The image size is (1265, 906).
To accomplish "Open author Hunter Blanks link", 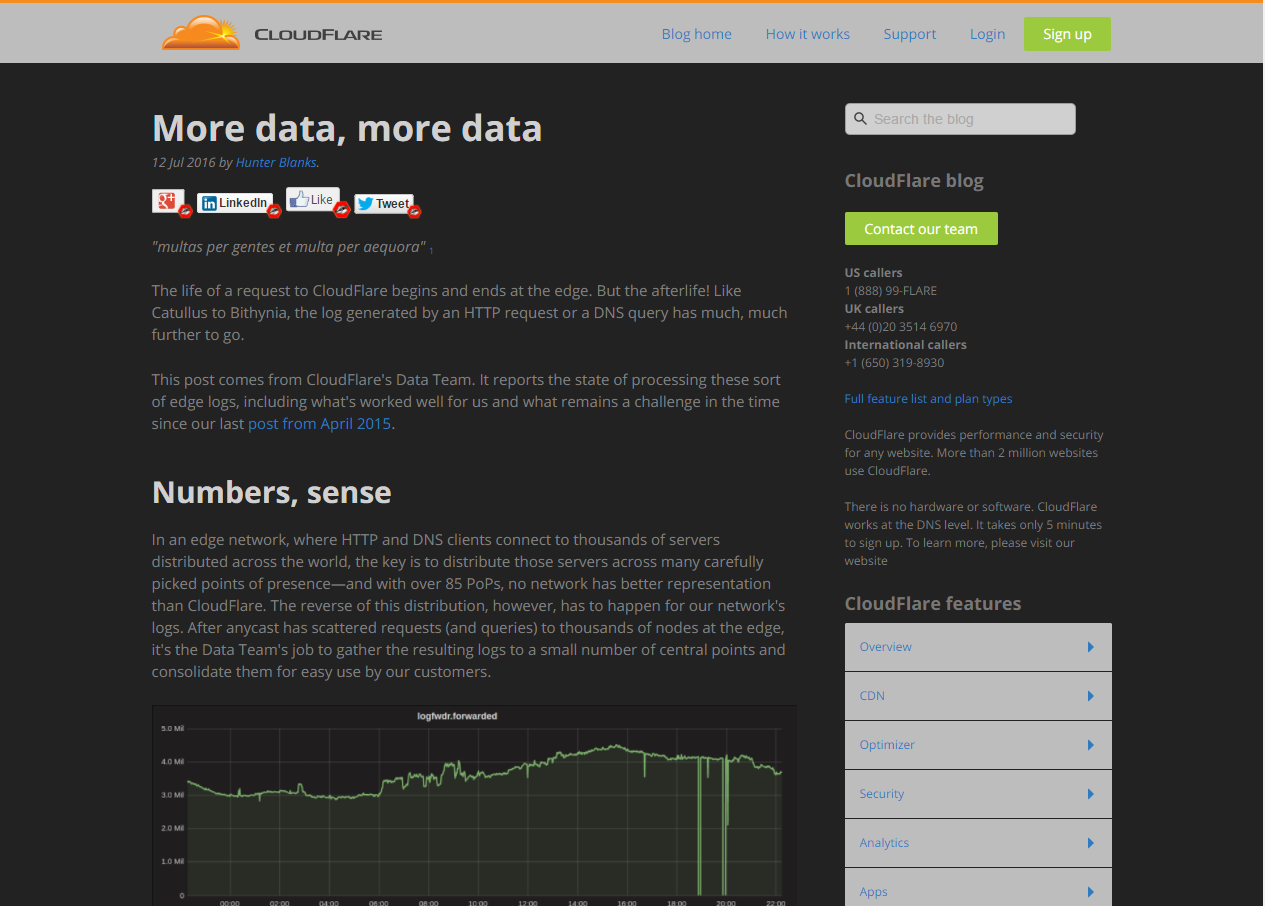I will pyautogui.click(x=276, y=162).
